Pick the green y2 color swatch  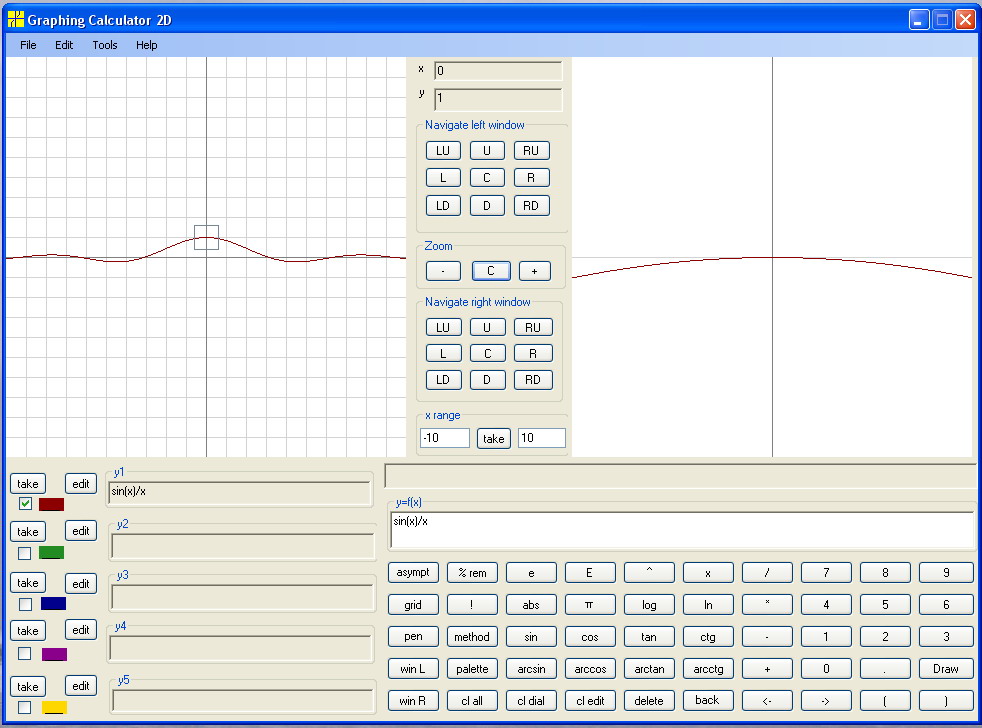pyautogui.click(x=51, y=553)
